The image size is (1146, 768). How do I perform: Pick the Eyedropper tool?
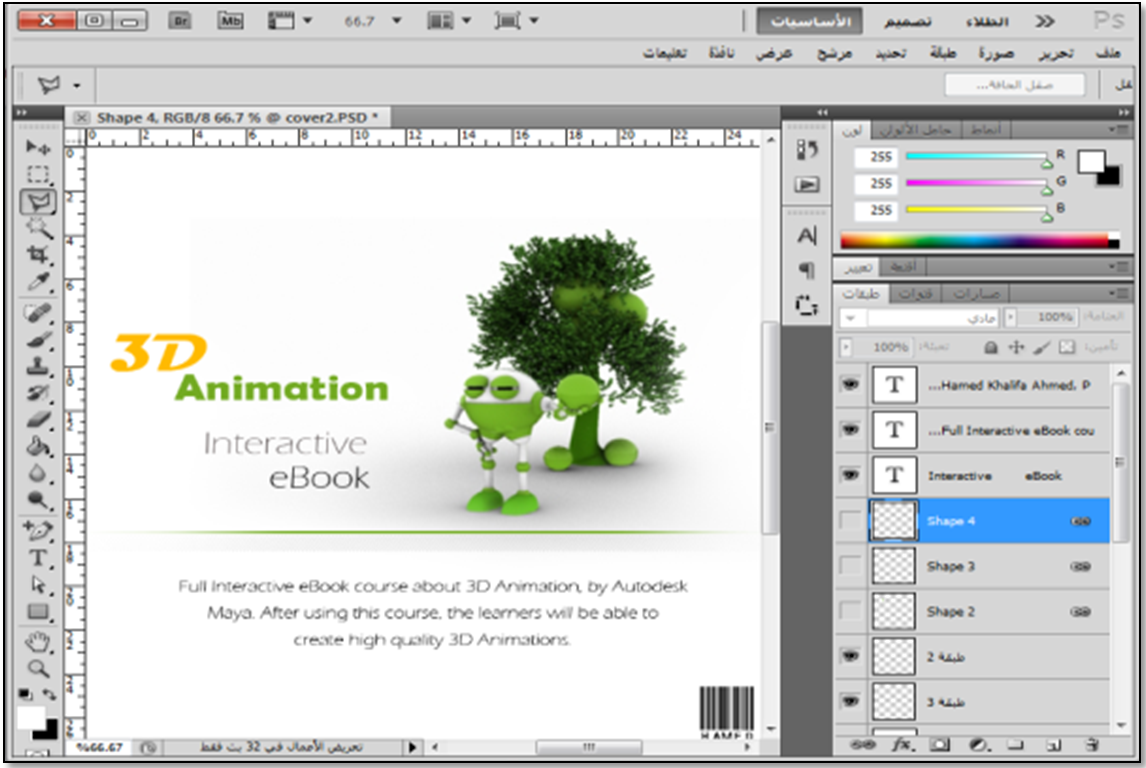click(38, 283)
